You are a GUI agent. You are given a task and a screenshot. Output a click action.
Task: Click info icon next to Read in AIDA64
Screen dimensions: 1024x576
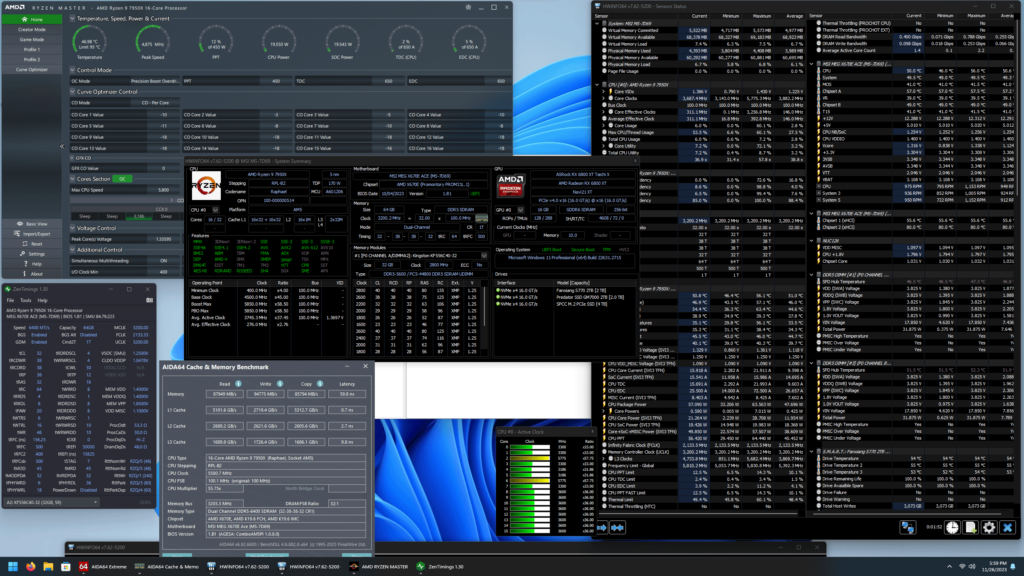[238, 384]
